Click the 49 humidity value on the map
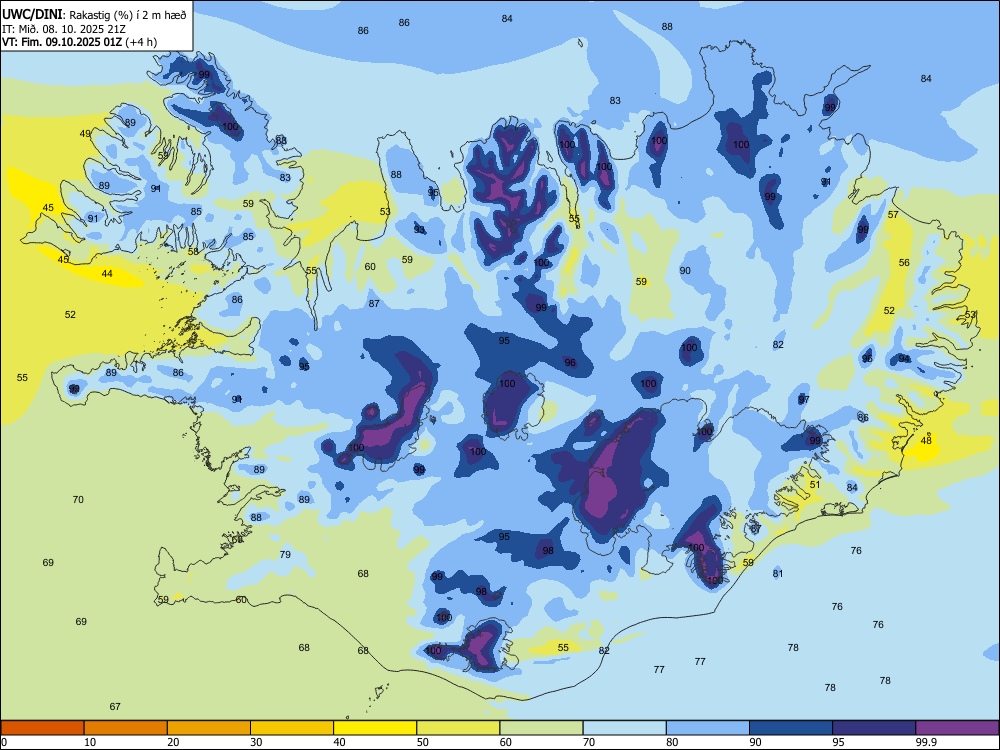Screen dimensions: 1000x750 (85, 133)
